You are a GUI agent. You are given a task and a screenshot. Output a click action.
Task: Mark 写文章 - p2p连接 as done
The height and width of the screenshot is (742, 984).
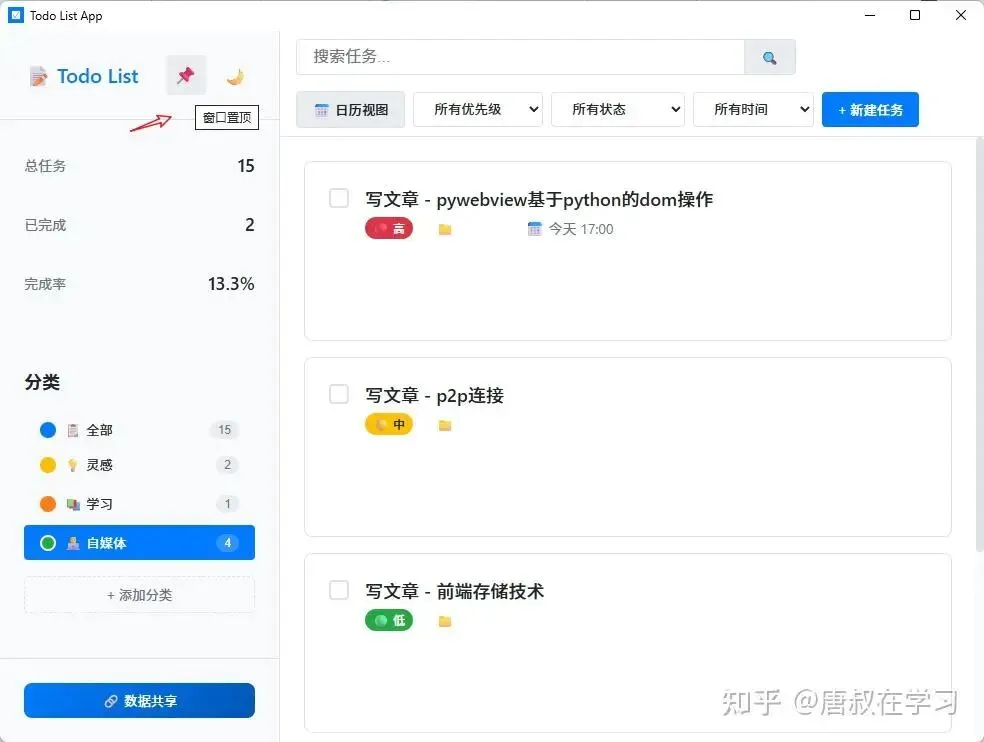tap(339, 394)
